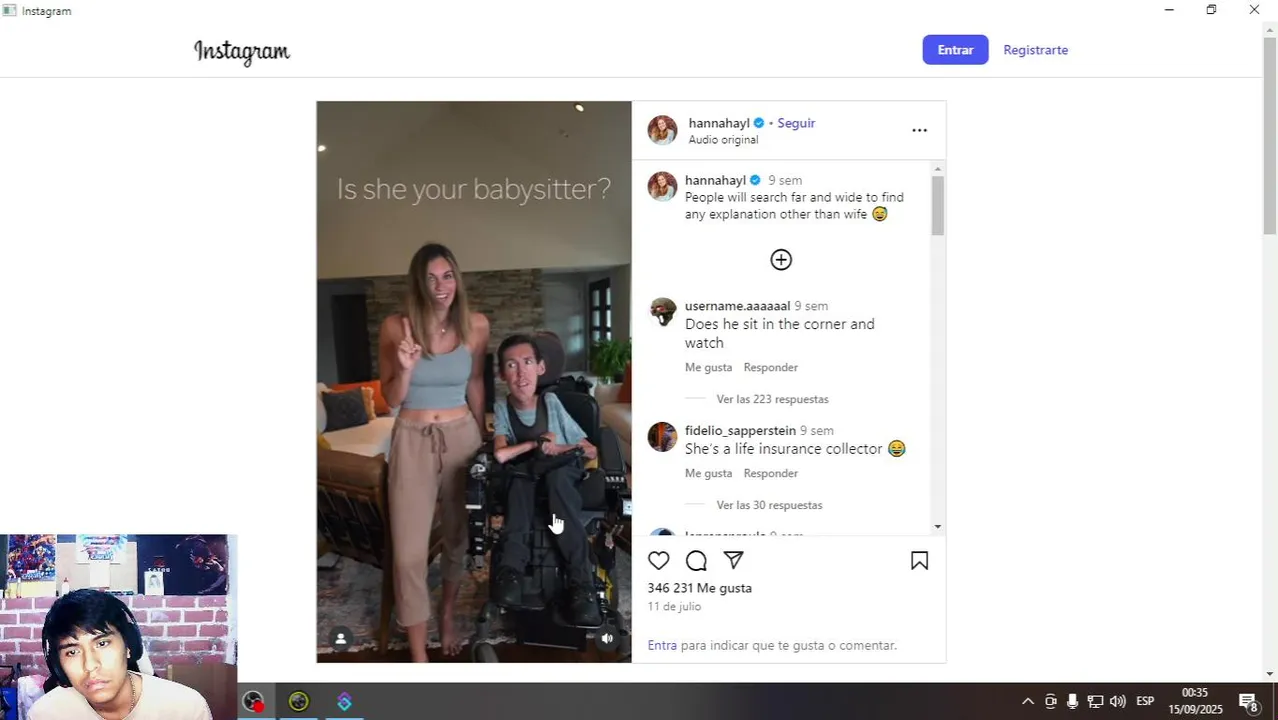Open the three-dot more options menu
This screenshot has height=720, width=1278.
(919, 130)
